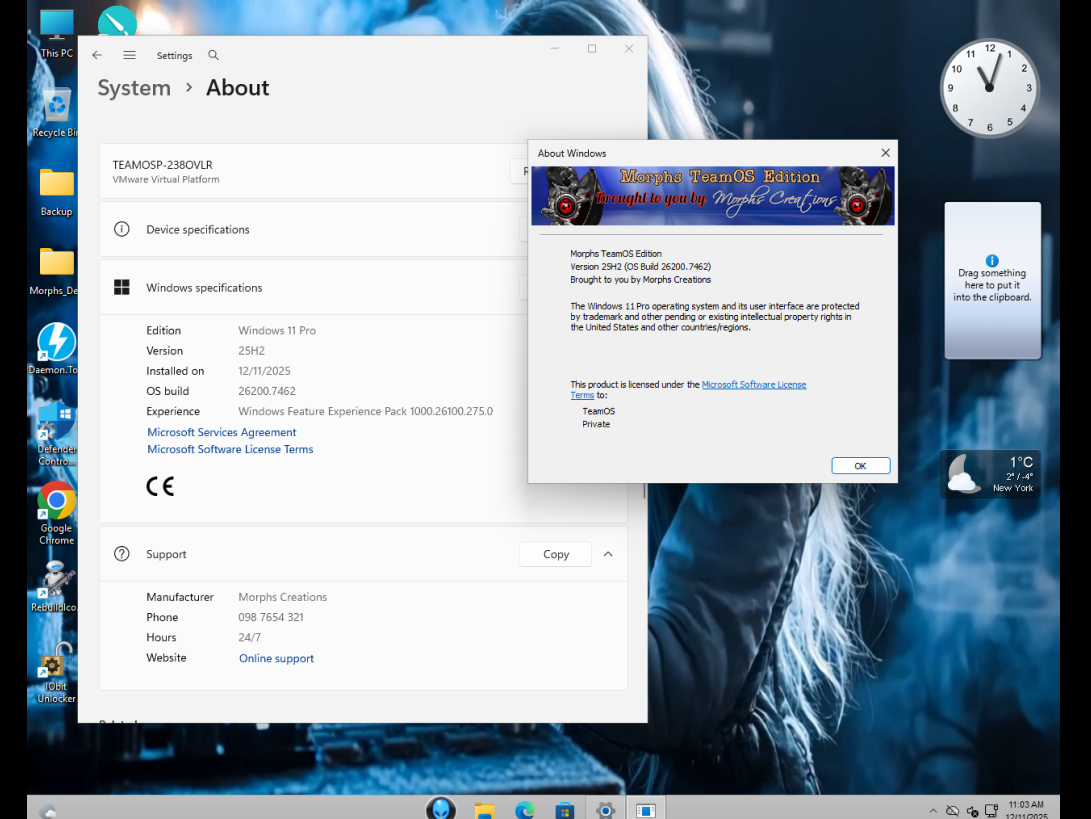Launch Daemon Tools desktop shortcut
Image resolution: width=1091 pixels, height=819 pixels.
[56, 349]
